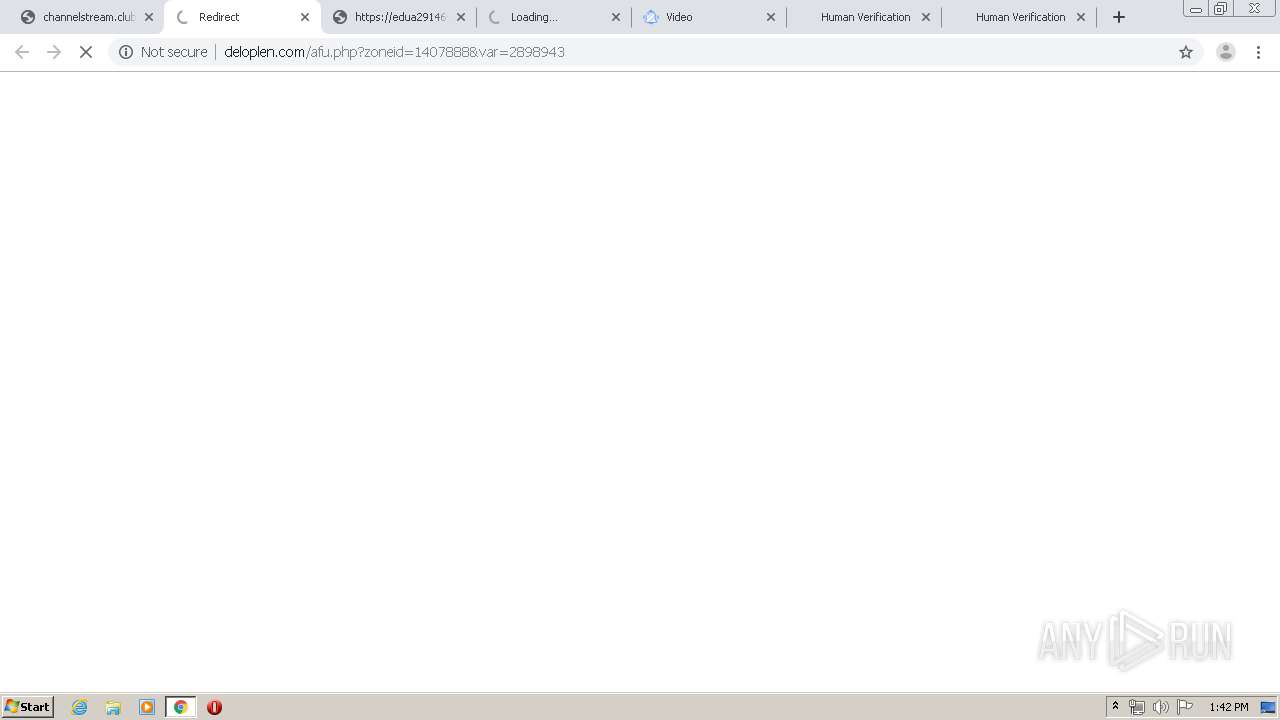Close the first Human Verification tab
The image size is (1280, 720).
tap(926, 17)
